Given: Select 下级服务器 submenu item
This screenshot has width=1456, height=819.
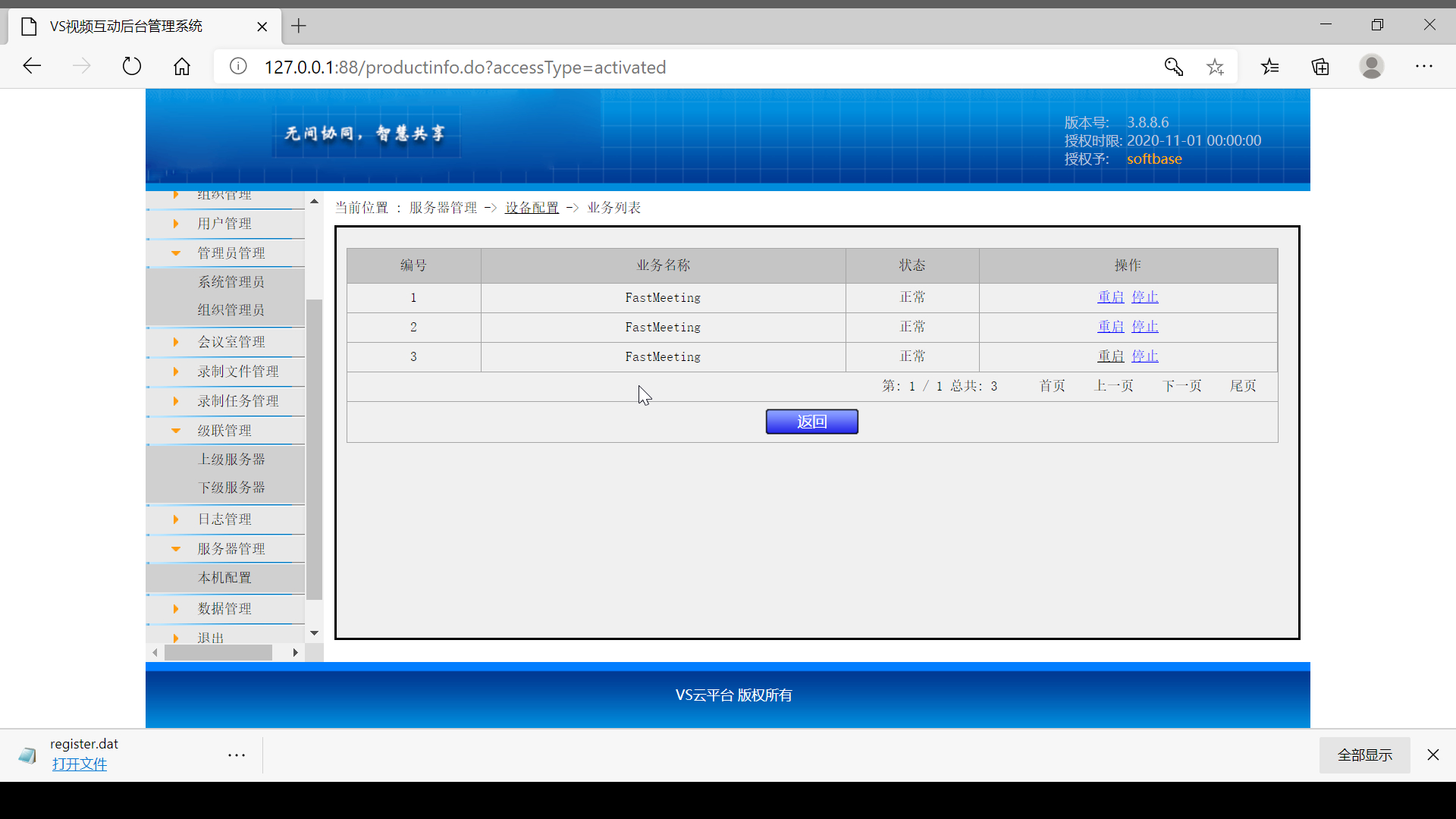Looking at the screenshot, I should click(231, 488).
